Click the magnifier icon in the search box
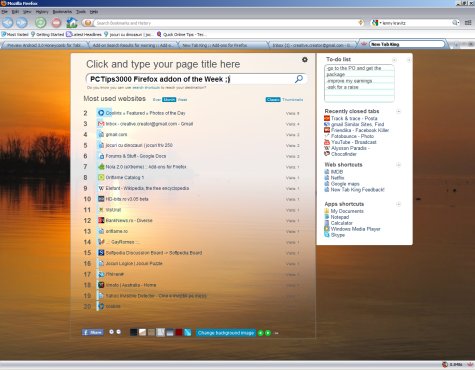 click(299, 79)
